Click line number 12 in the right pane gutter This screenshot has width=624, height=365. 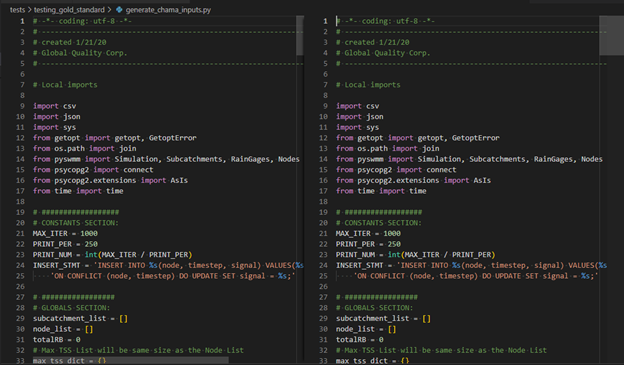click(323, 138)
